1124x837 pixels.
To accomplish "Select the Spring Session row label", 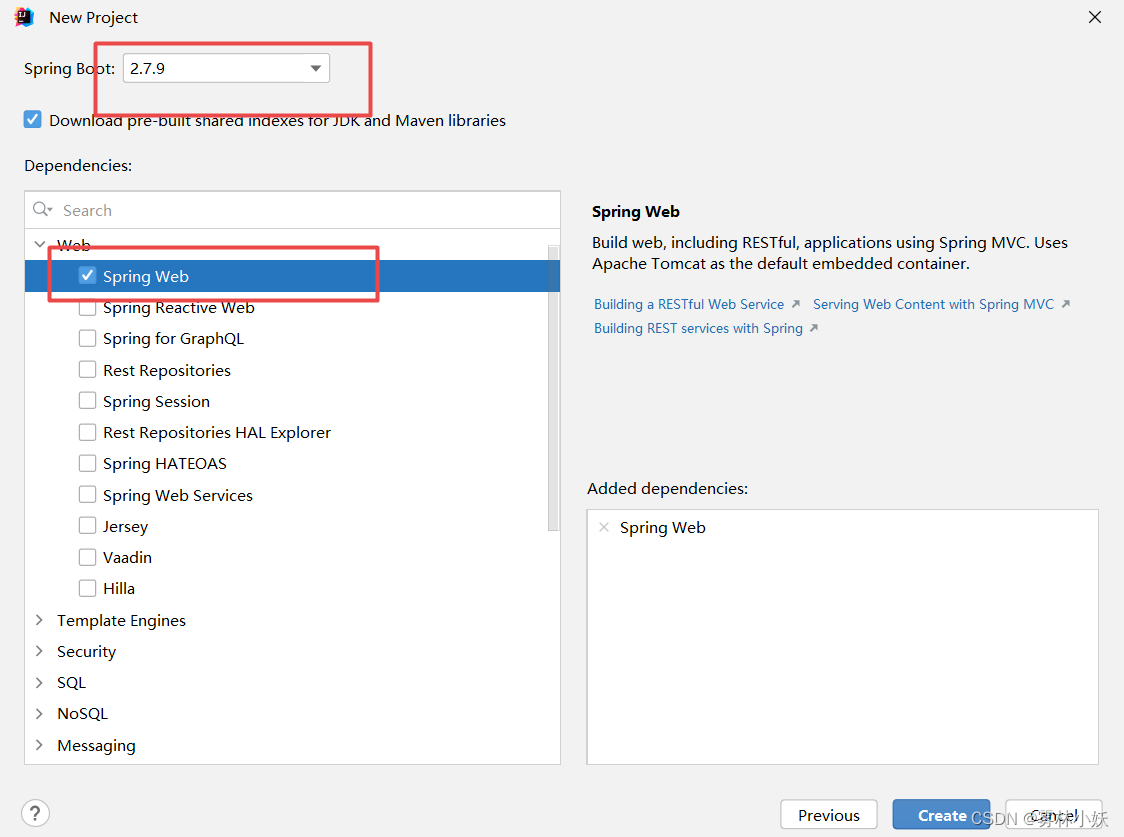I will (x=156, y=401).
